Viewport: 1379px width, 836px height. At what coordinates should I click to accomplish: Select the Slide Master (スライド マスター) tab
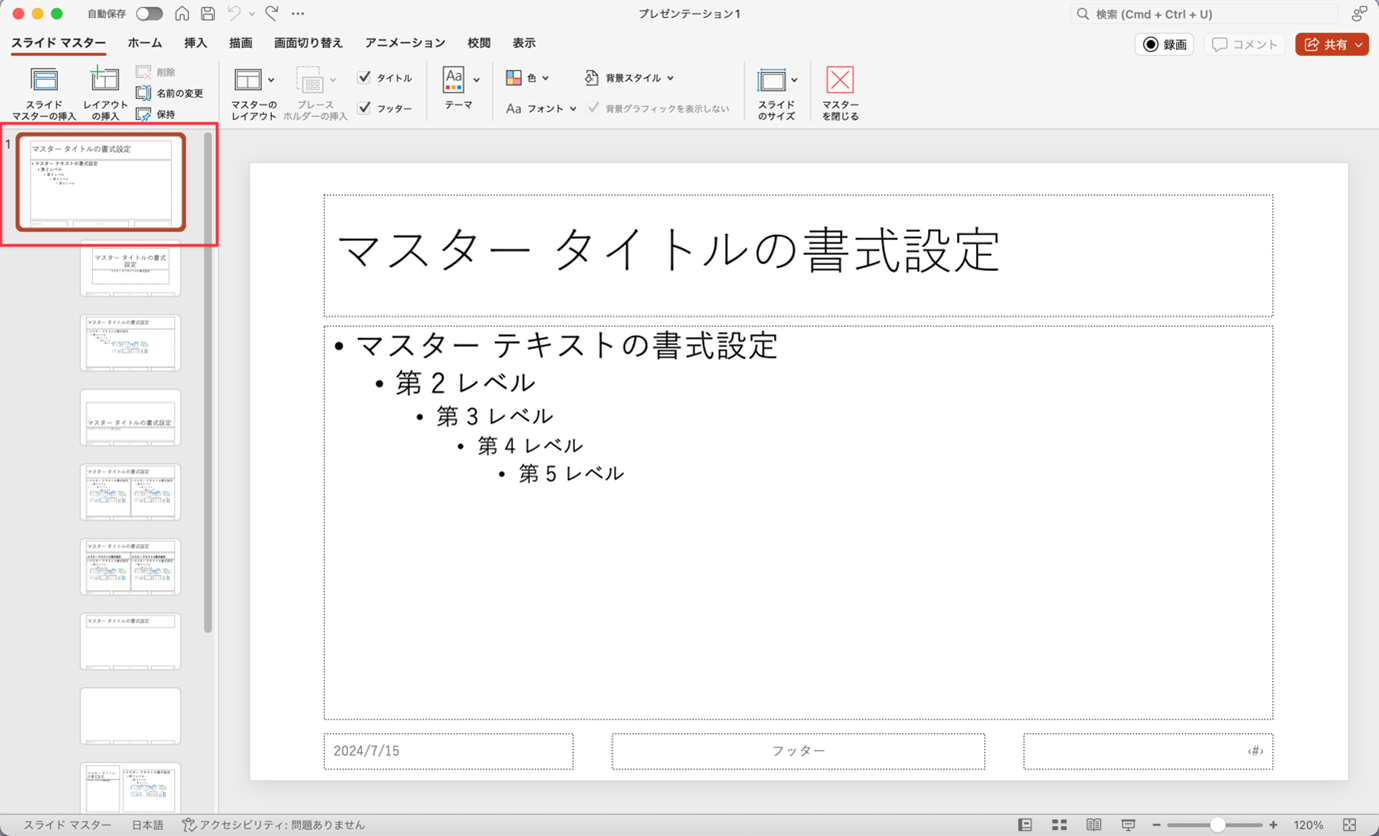58,43
